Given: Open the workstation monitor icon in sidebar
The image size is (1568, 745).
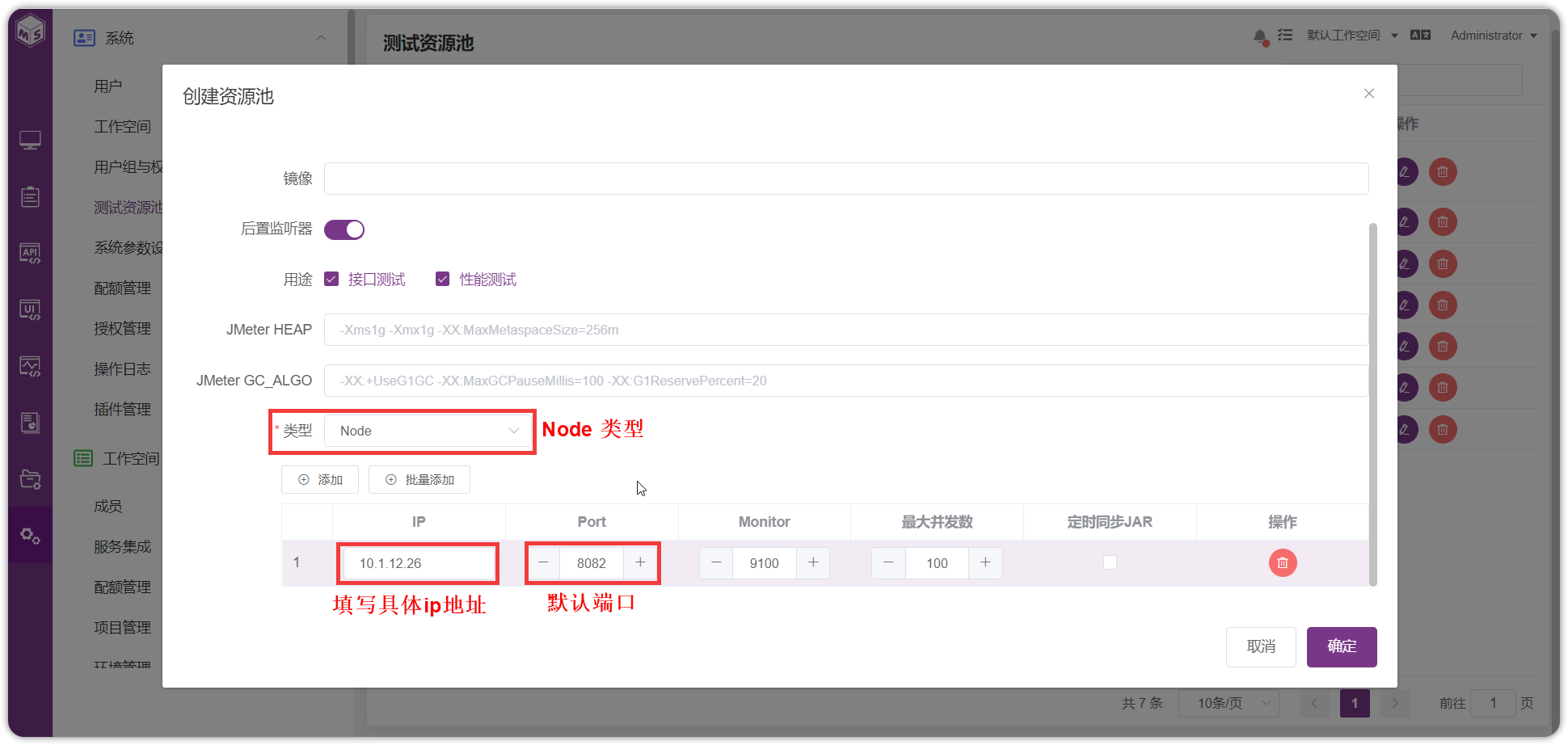Looking at the screenshot, I should pyautogui.click(x=31, y=141).
